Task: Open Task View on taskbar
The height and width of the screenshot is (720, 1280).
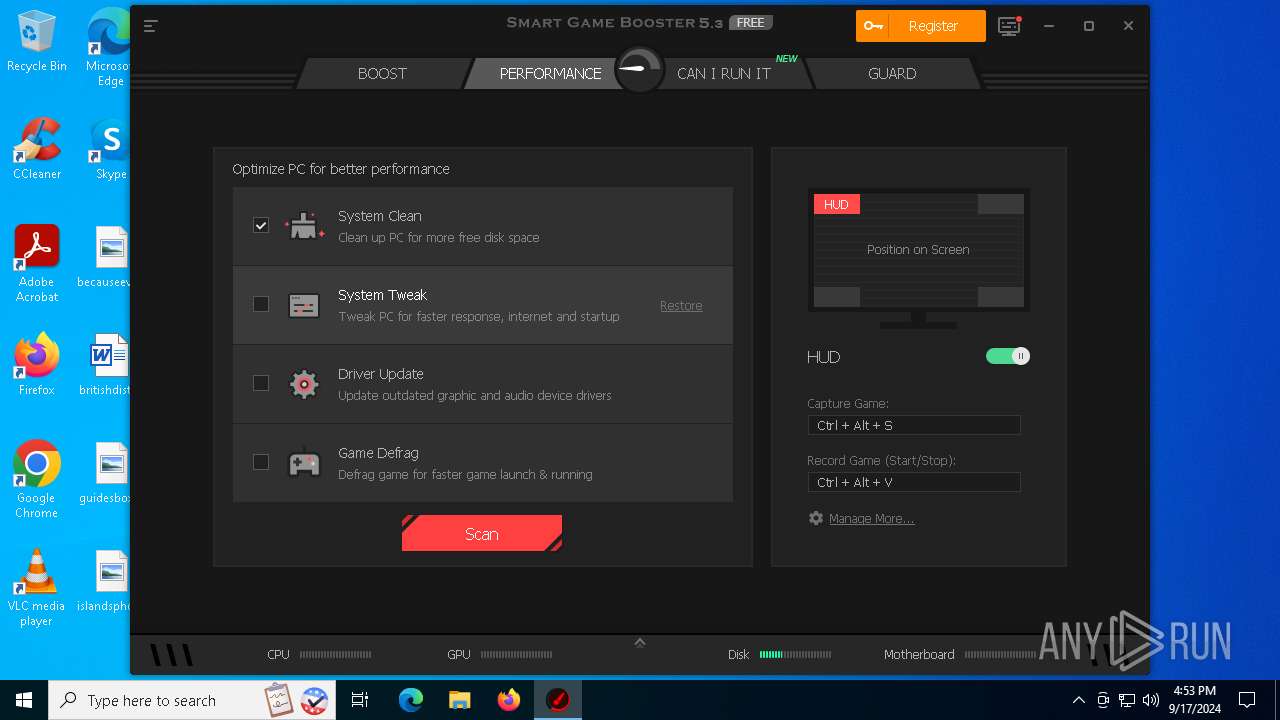Action: [360, 700]
